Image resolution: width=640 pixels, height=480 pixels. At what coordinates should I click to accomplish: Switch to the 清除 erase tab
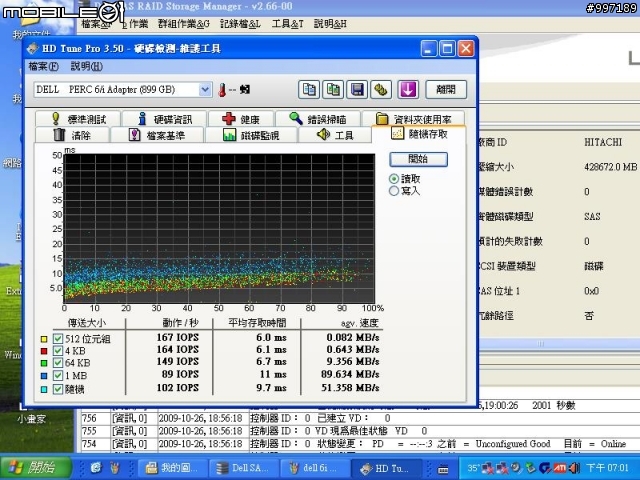pyautogui.click(x=72, y=135)
